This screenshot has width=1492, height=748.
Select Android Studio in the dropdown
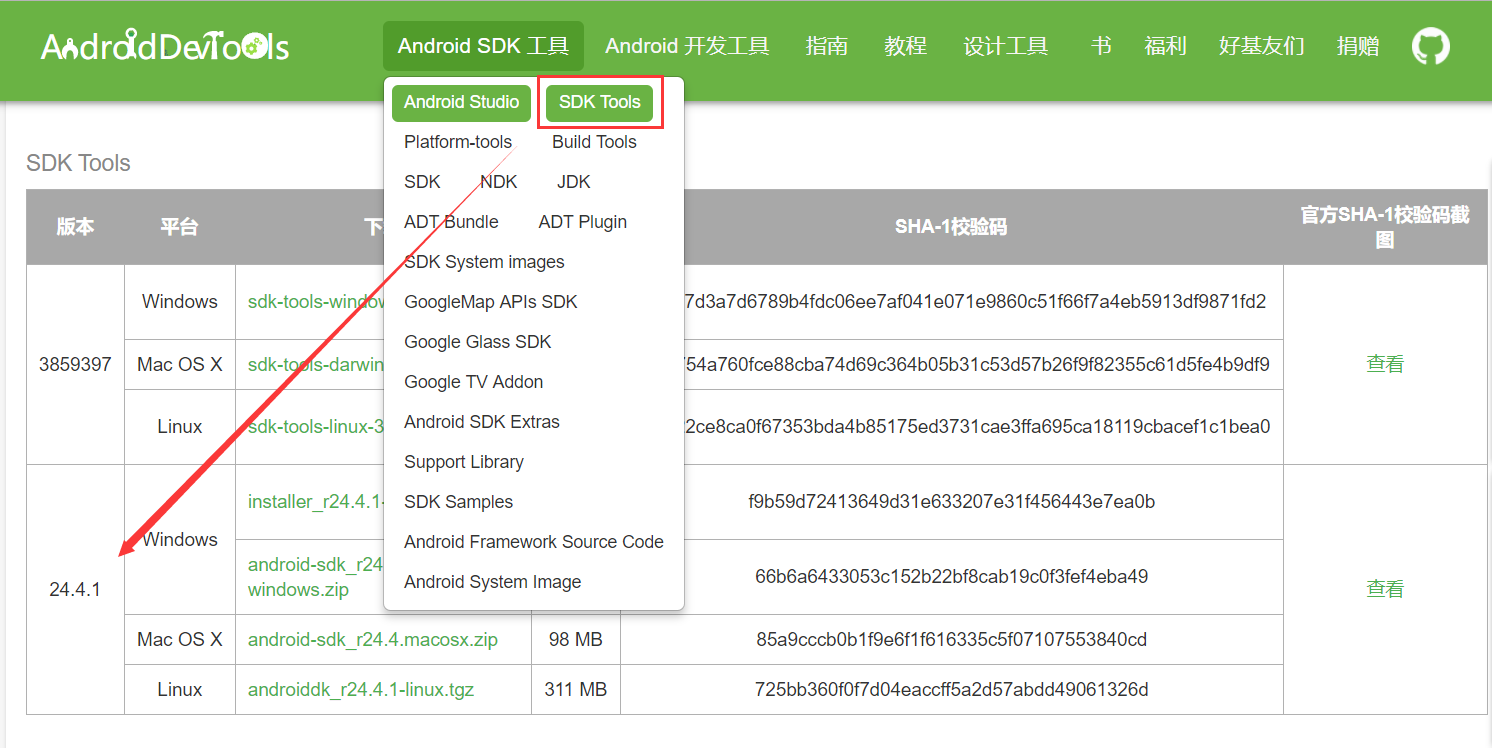(461, 102)
